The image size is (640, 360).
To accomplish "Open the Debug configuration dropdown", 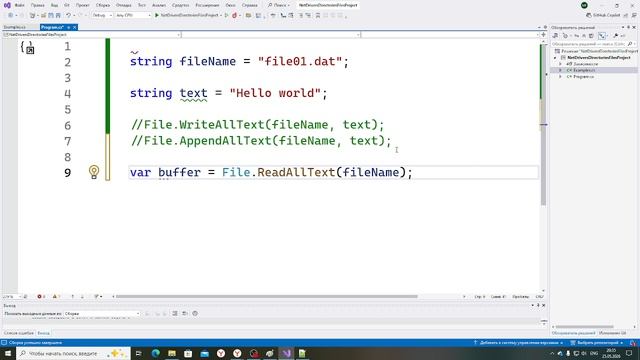I will (x=102, y=15).
